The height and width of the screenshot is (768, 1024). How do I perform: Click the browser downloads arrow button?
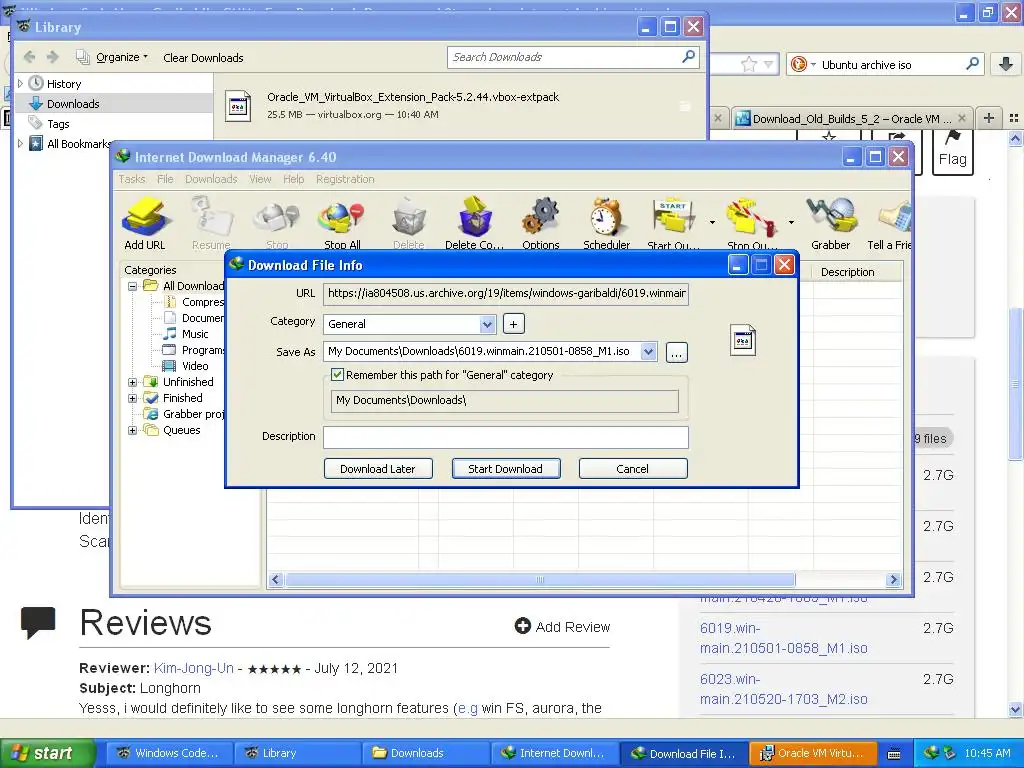(1006, 64)
